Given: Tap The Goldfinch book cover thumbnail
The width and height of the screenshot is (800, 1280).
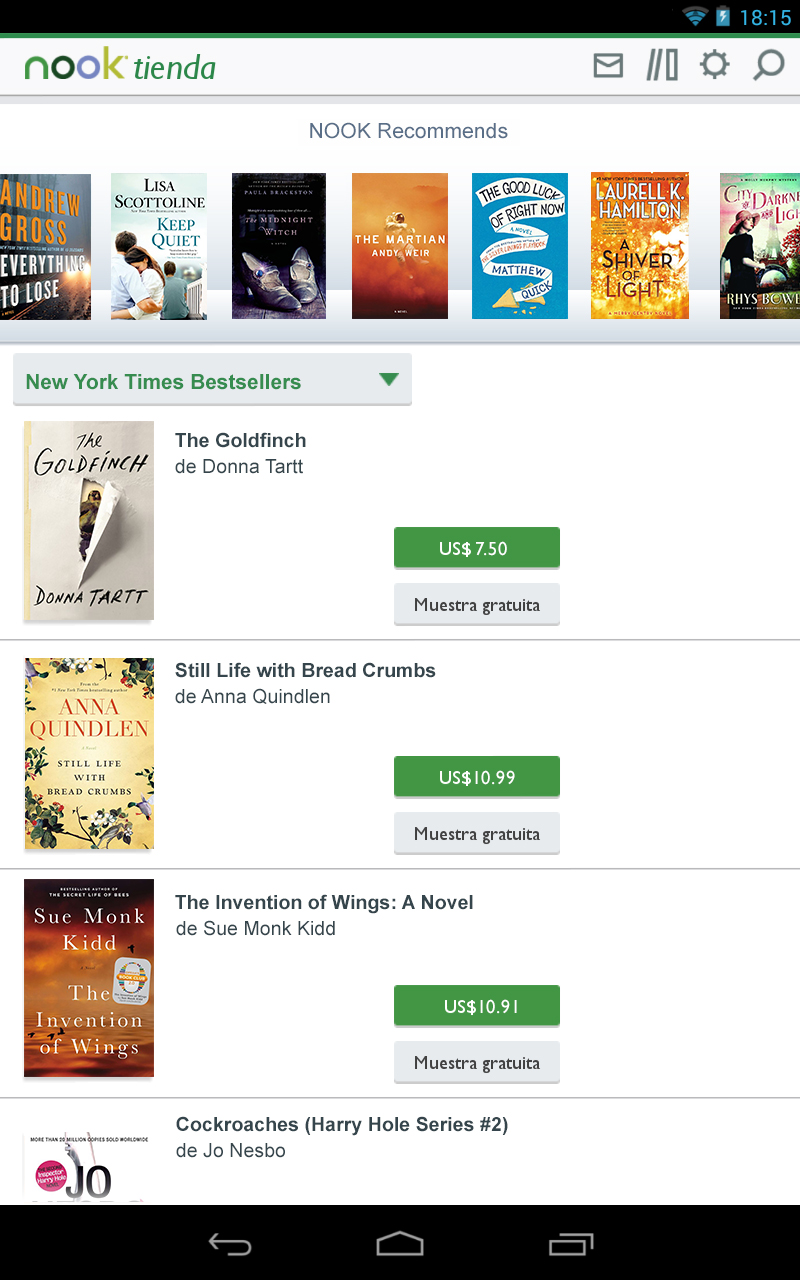Looking at the screenshot, I should (89, 521).
